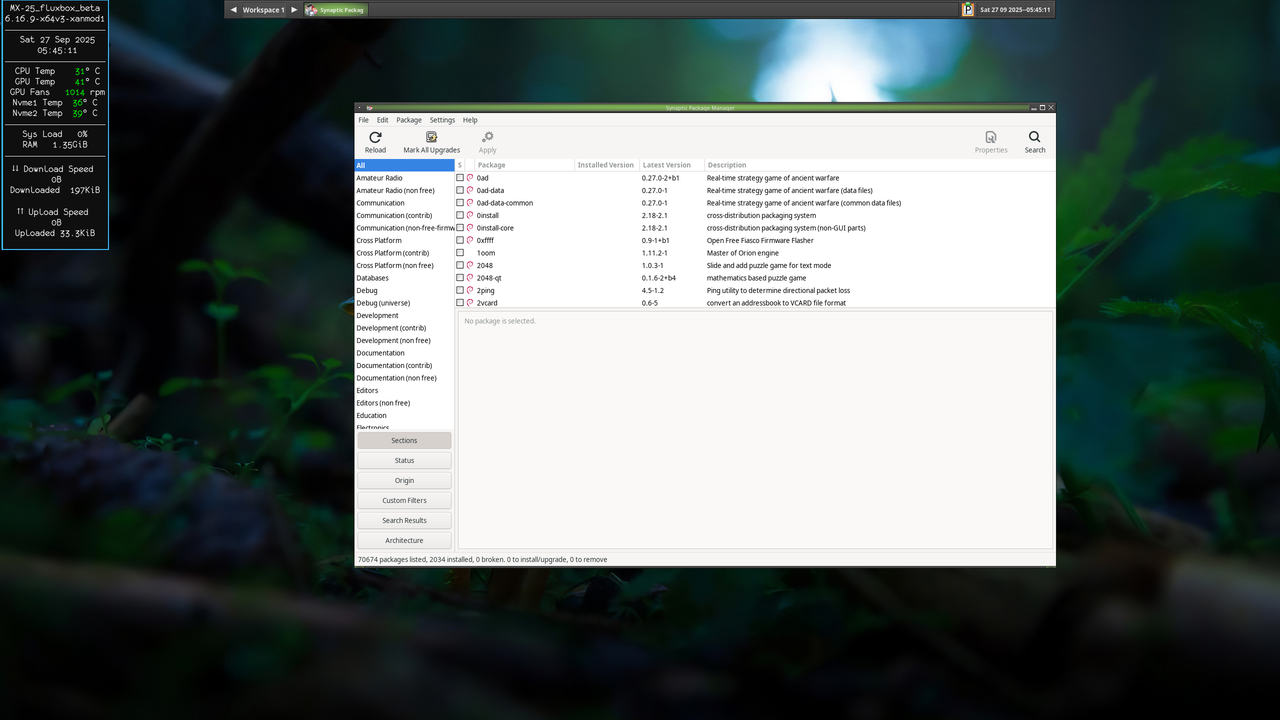Select the Cross Platform section
This screenshot has height=720, width=1280.
(x=405, y=240)
